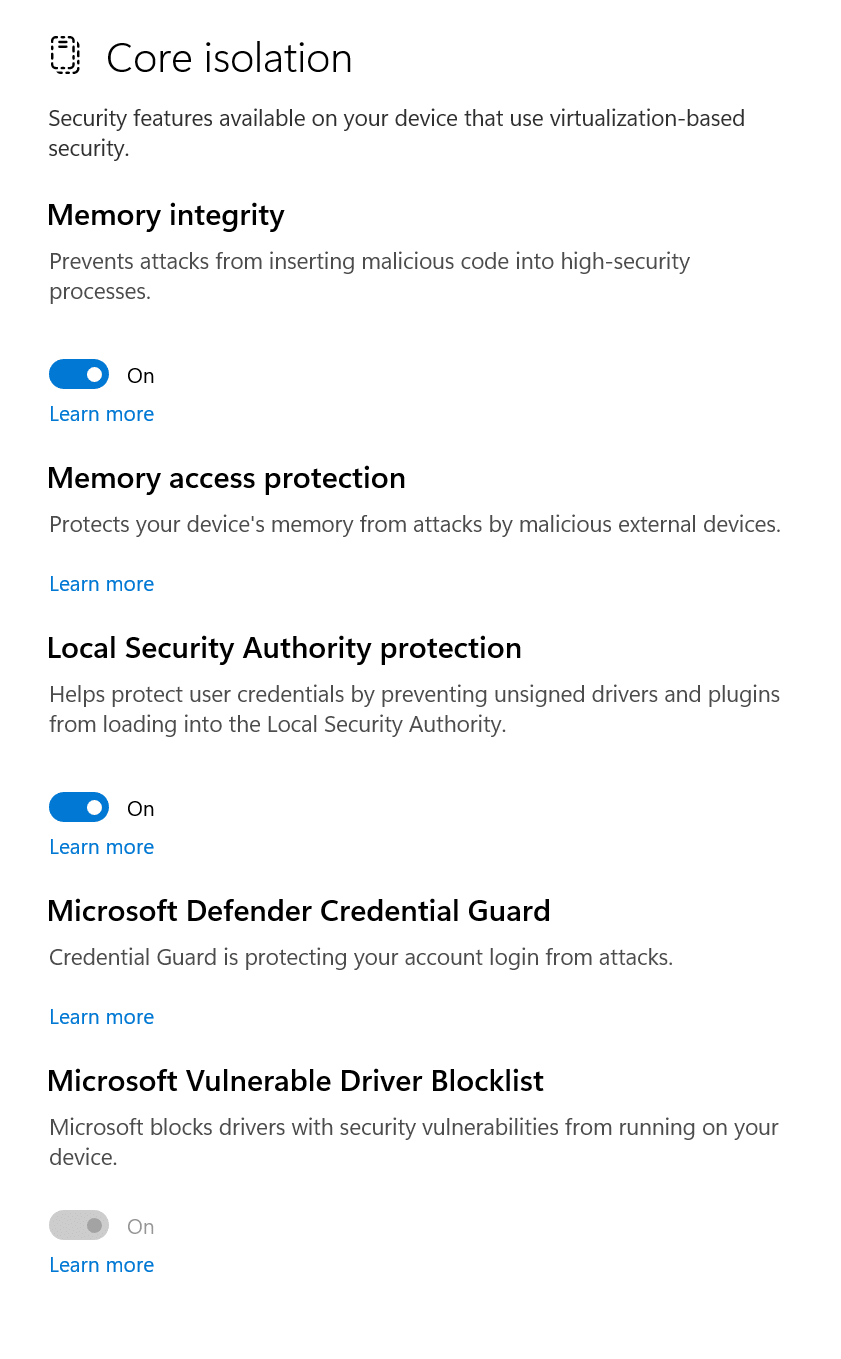Screen dimensions: 841x1359
Task: Open Learn more under Microsoft Defender Credential Guard
Action: pyautogui.click(x=102, y=1017)
